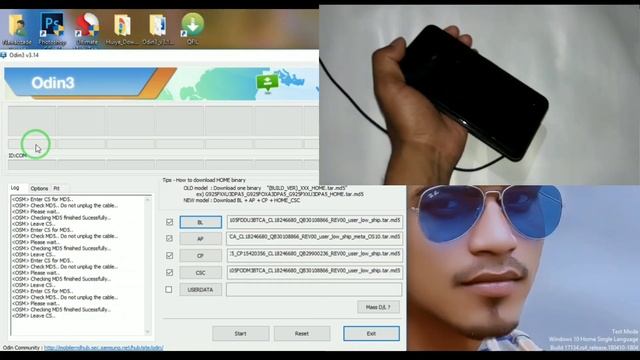The height and width of the screenshot is (360, 640).
Task: Open the Photoshop desktop shortcut
Action: [52, 29]
